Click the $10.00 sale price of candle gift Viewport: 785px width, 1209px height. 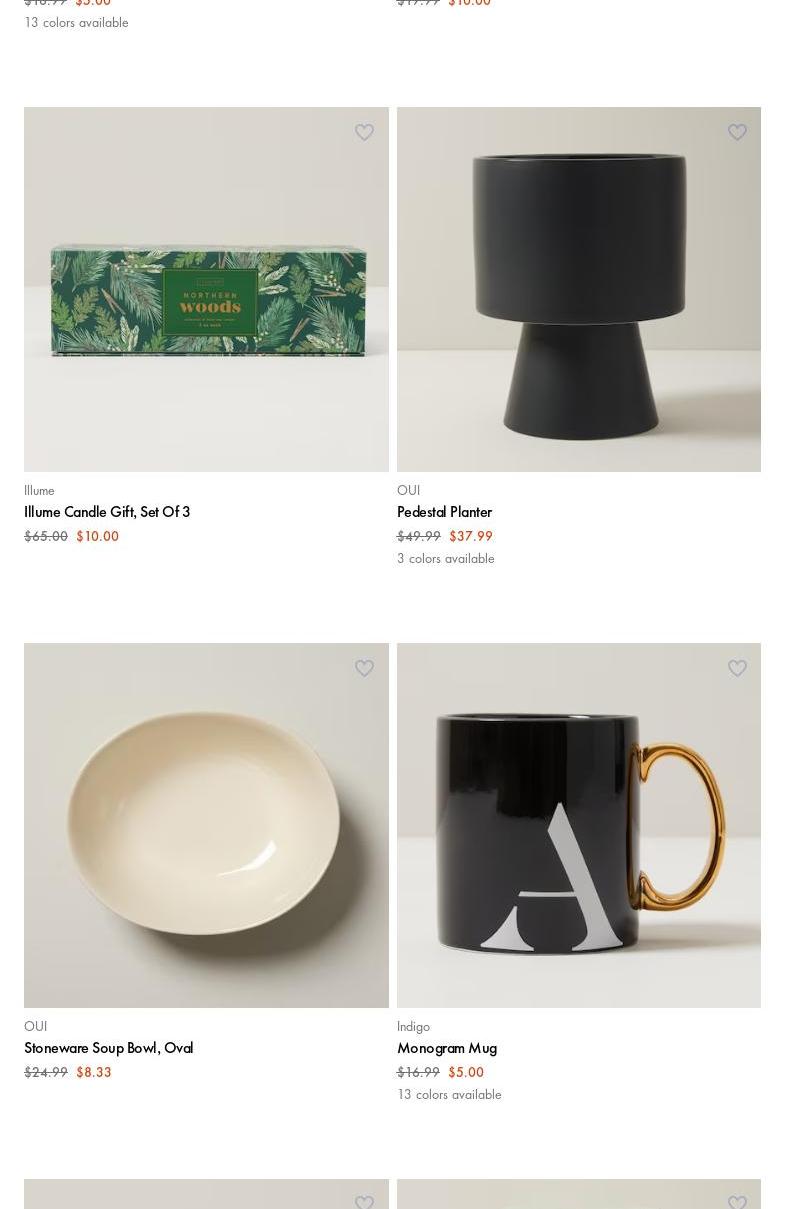pyautogui.click(x=98, y=536)
